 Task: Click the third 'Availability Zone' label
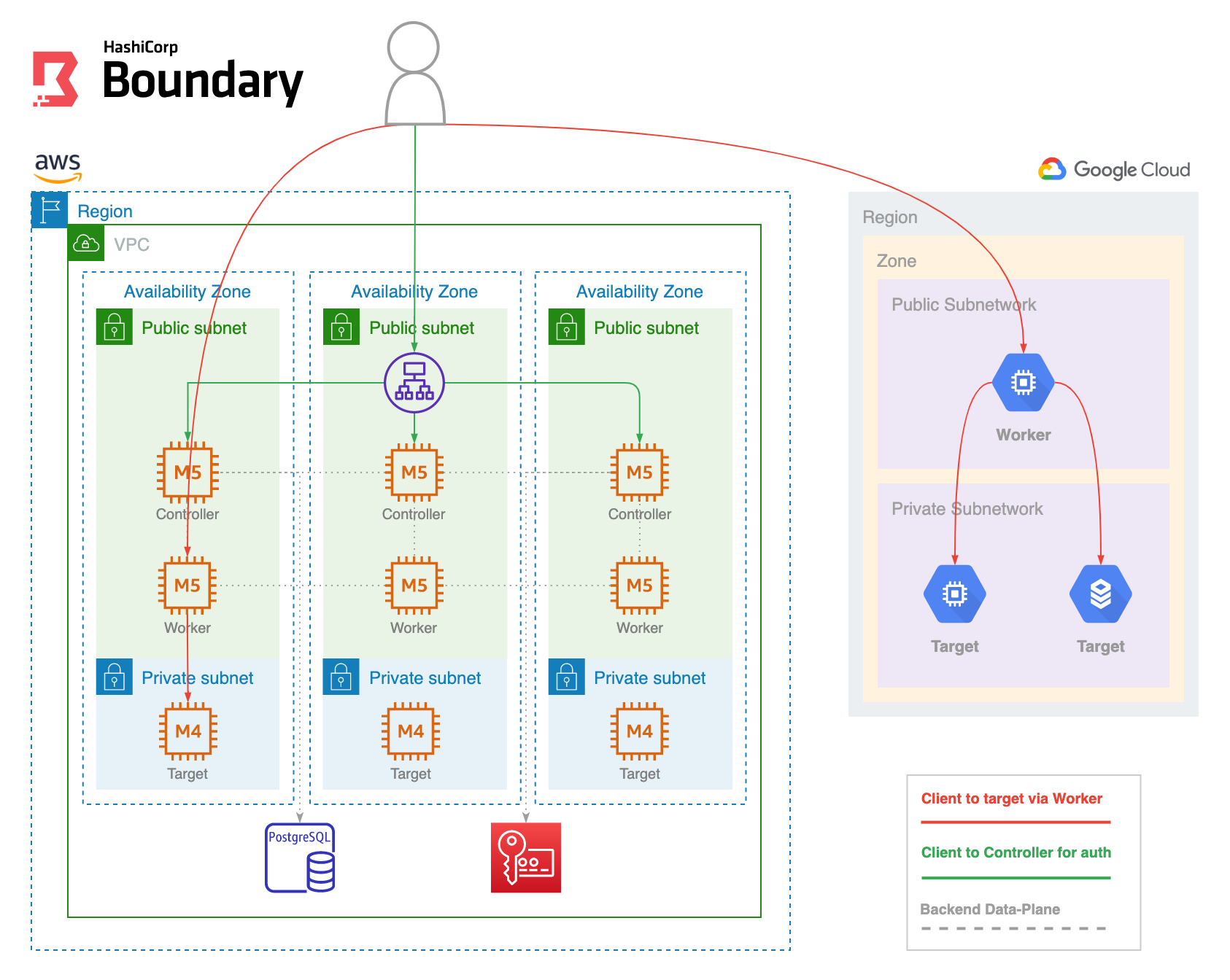[640, 292]
